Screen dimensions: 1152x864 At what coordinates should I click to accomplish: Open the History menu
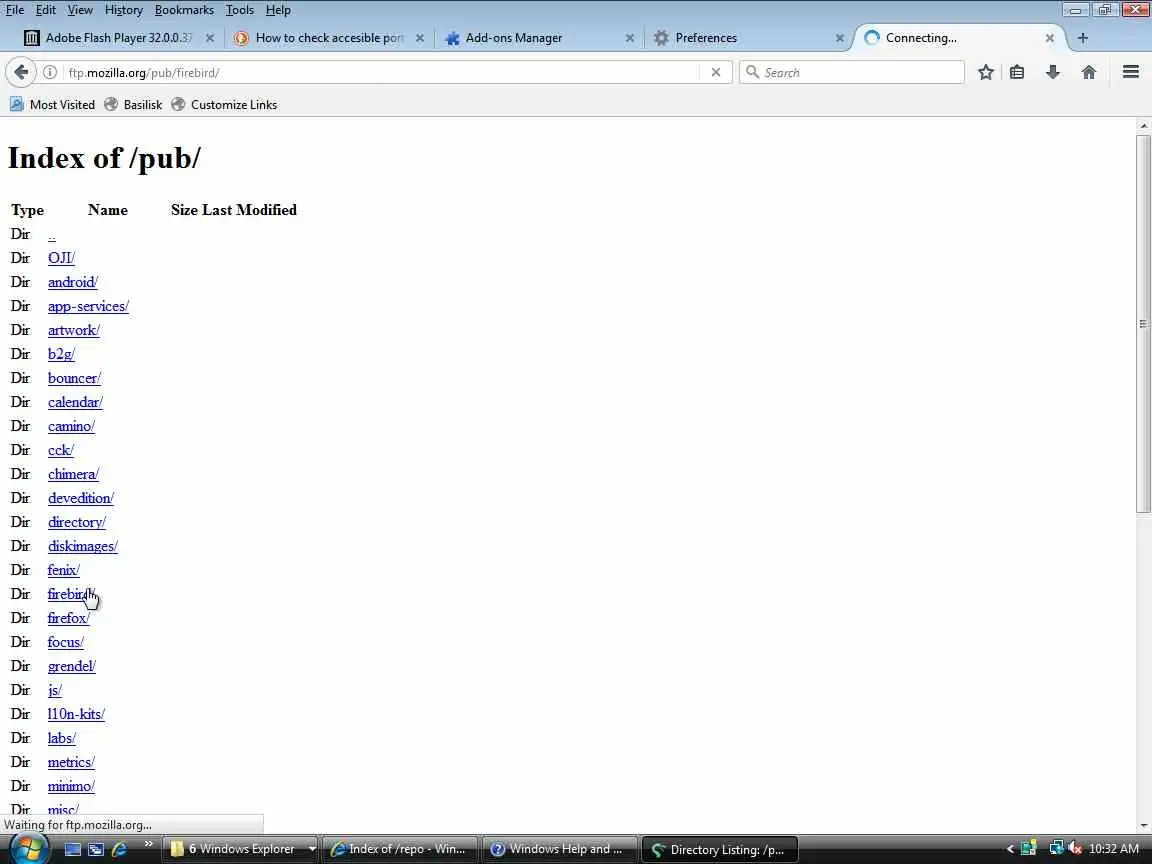[123, 10]
